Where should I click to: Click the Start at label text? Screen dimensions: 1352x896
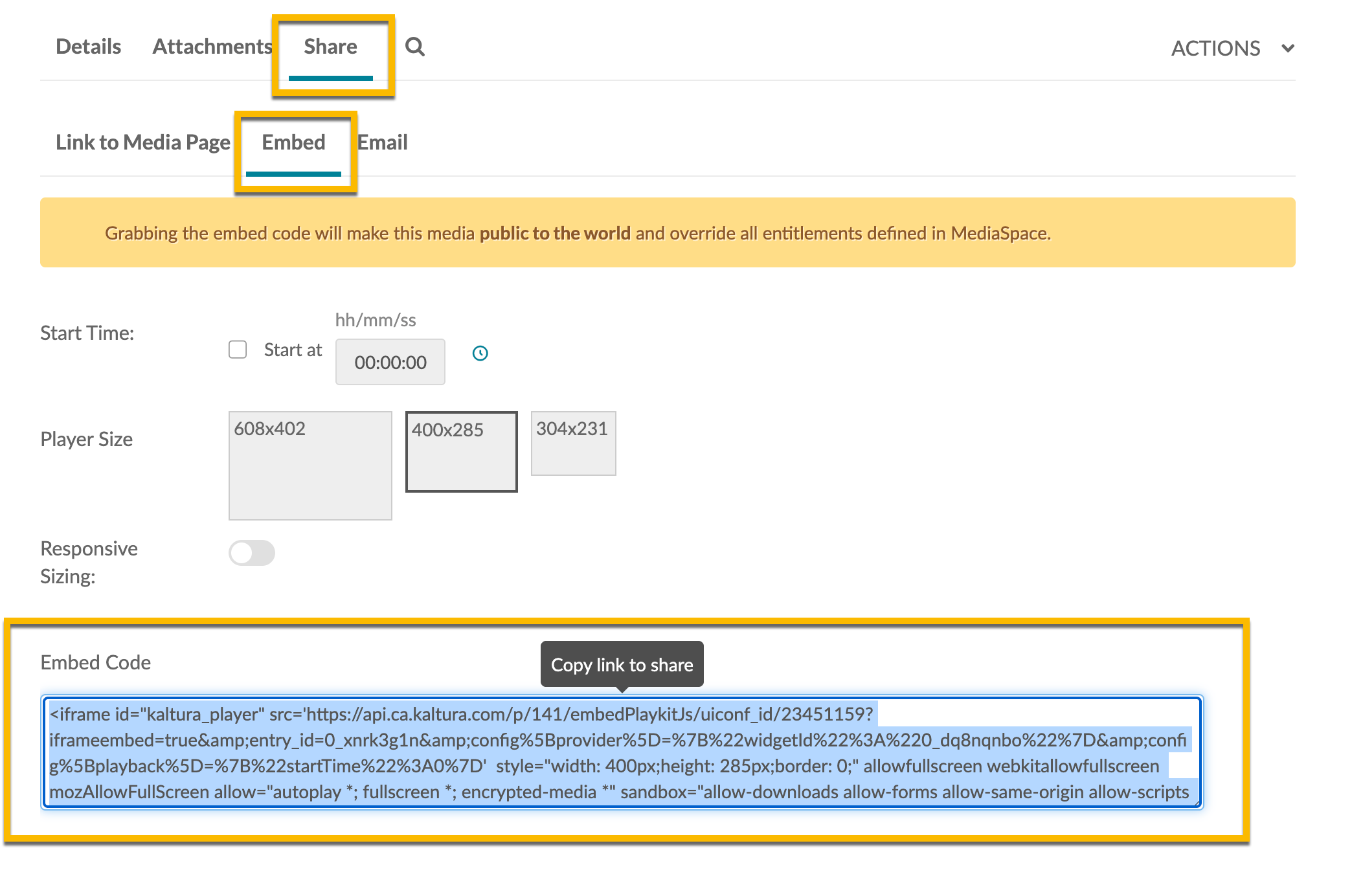pyautogui.click(x=293, y=350)
